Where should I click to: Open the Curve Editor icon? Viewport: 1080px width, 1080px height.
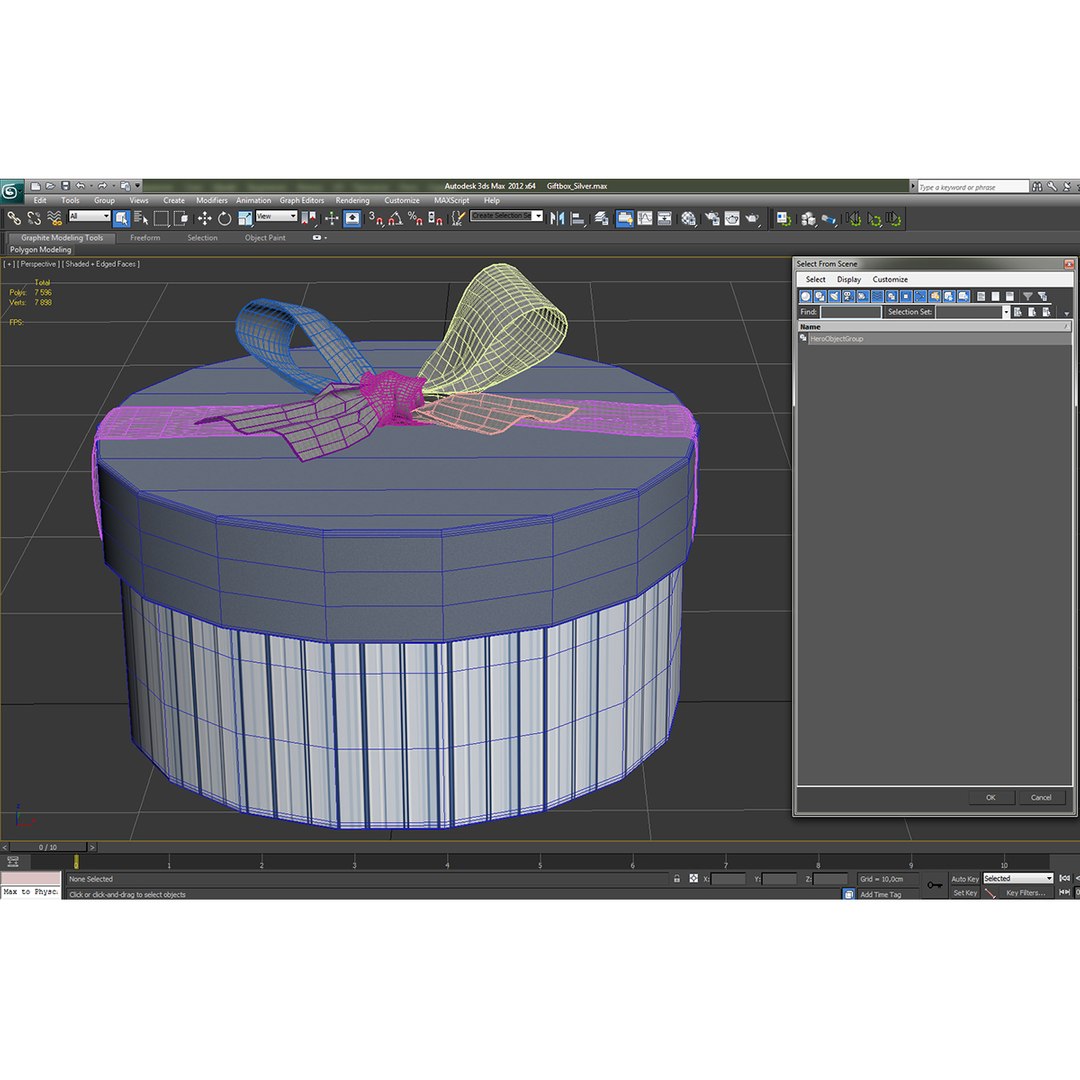point(645,218)
